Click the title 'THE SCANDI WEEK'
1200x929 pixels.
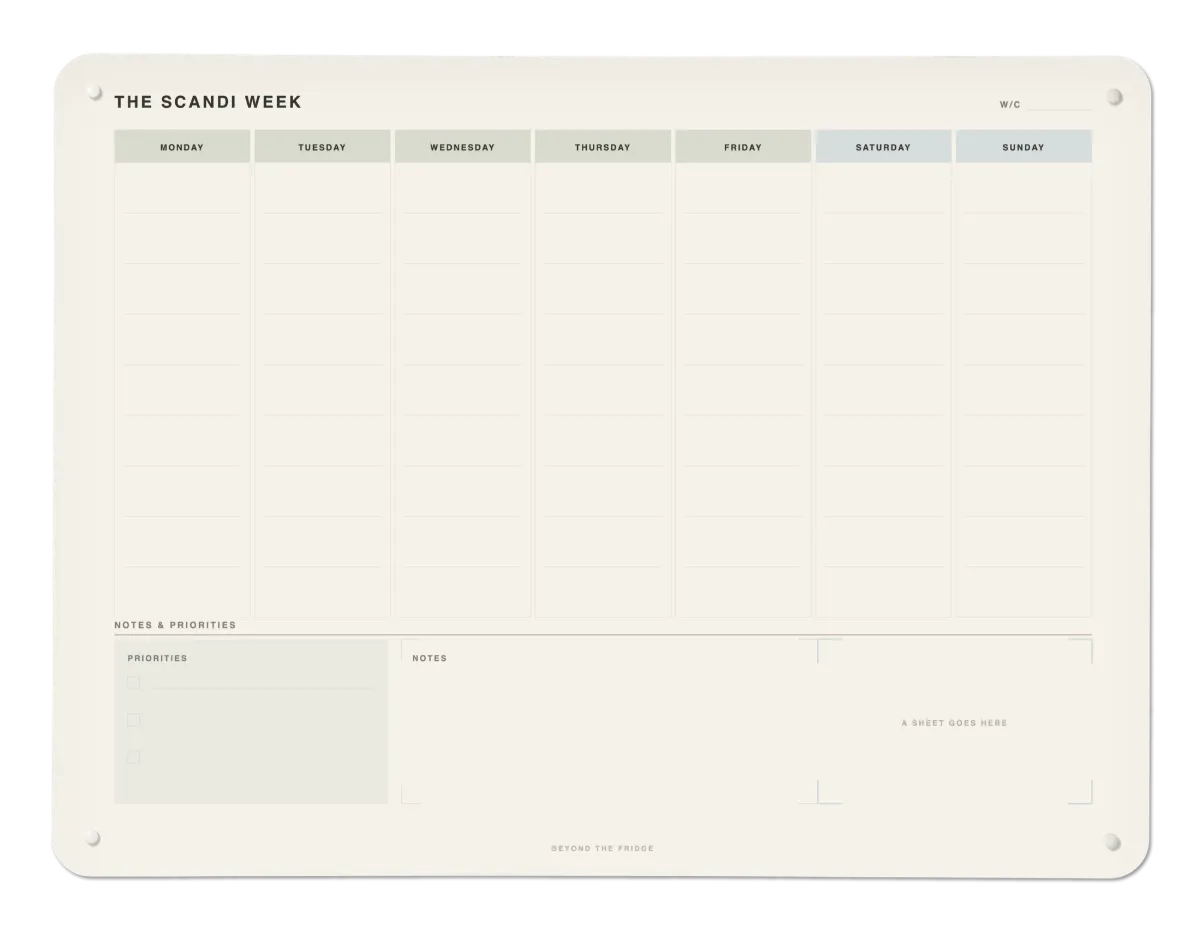(208, 102)
